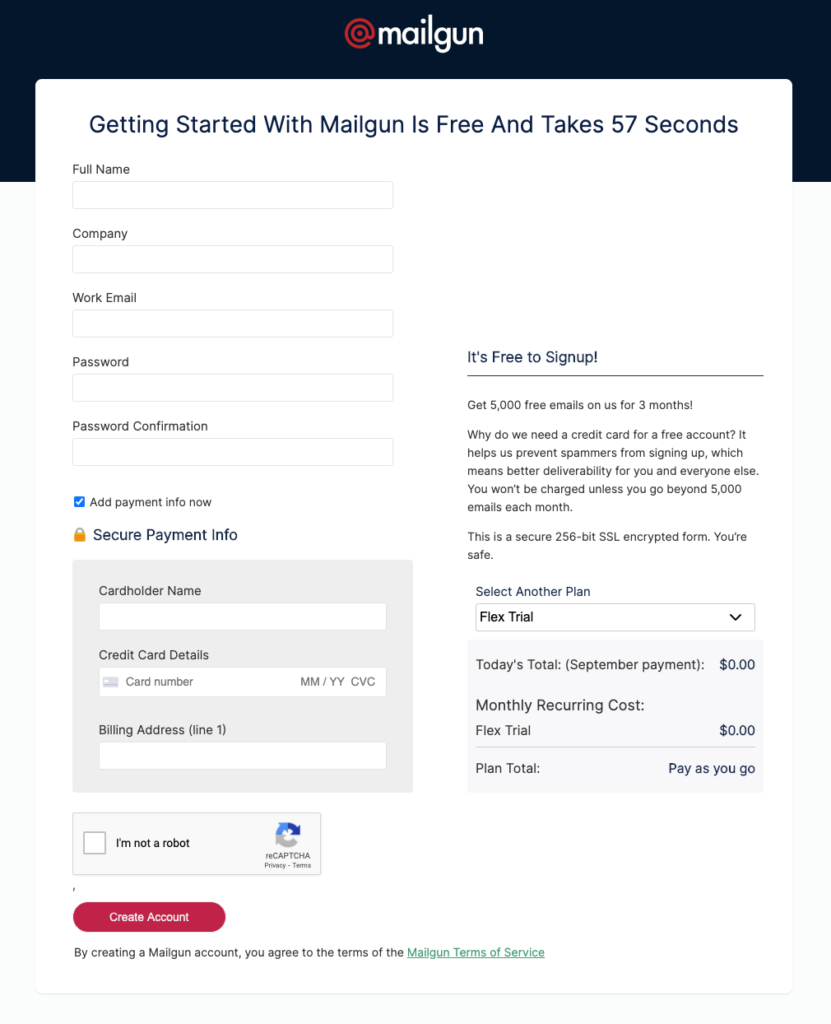Open the Mailgun Terms of Service link
This screenshot has width=831, height=1024.
(476, 952)
